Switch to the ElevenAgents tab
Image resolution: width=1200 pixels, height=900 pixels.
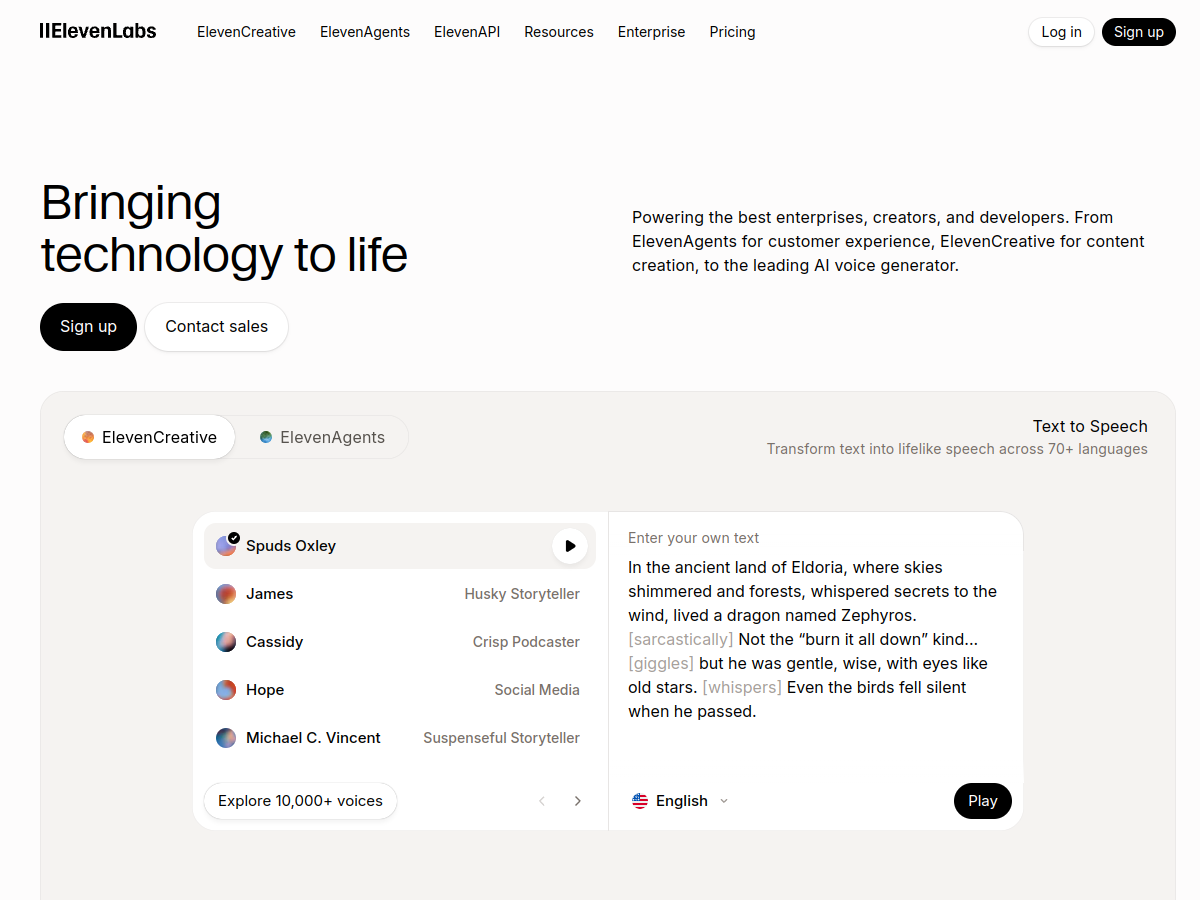322,437
